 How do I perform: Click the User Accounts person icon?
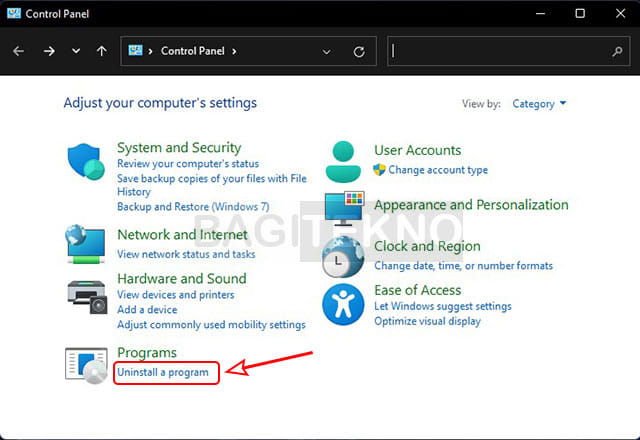pyautogui.click(x=343, y=162)
